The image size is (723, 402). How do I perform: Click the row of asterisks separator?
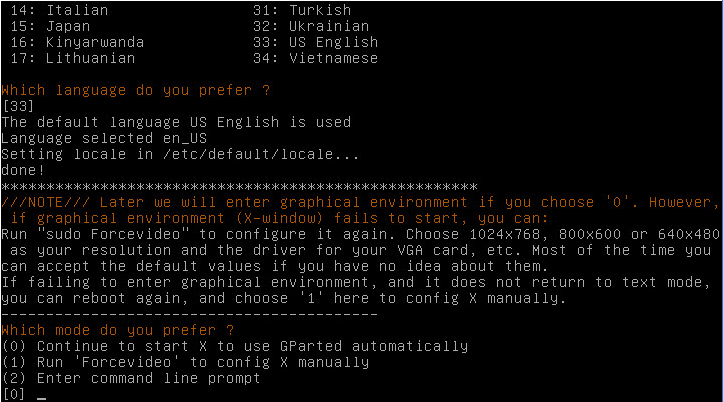coord(240,186)
